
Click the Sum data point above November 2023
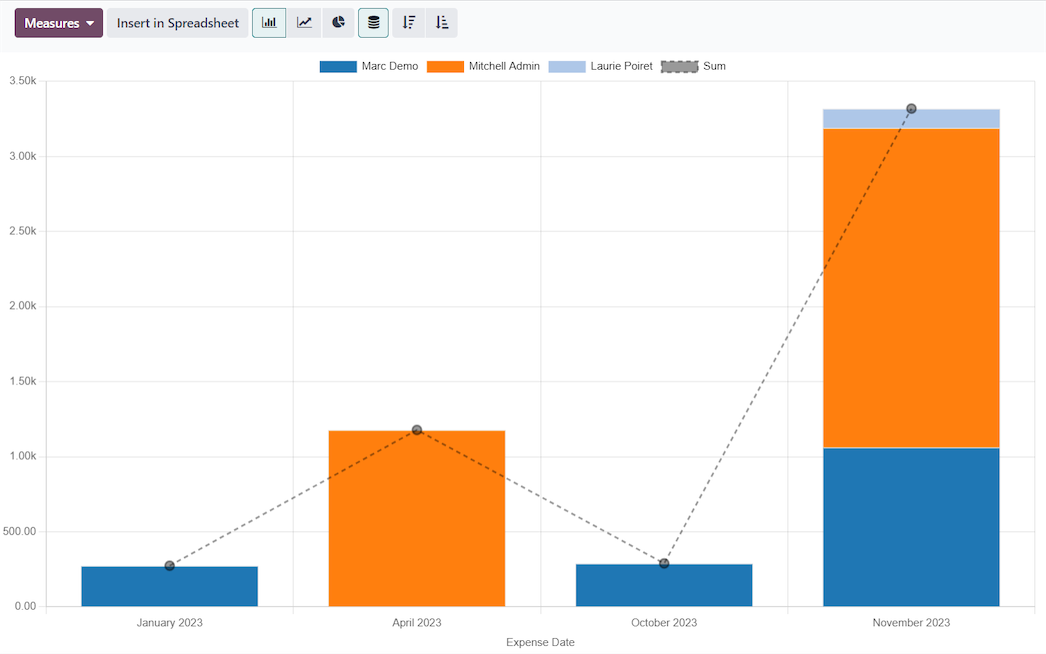(911, 109)
